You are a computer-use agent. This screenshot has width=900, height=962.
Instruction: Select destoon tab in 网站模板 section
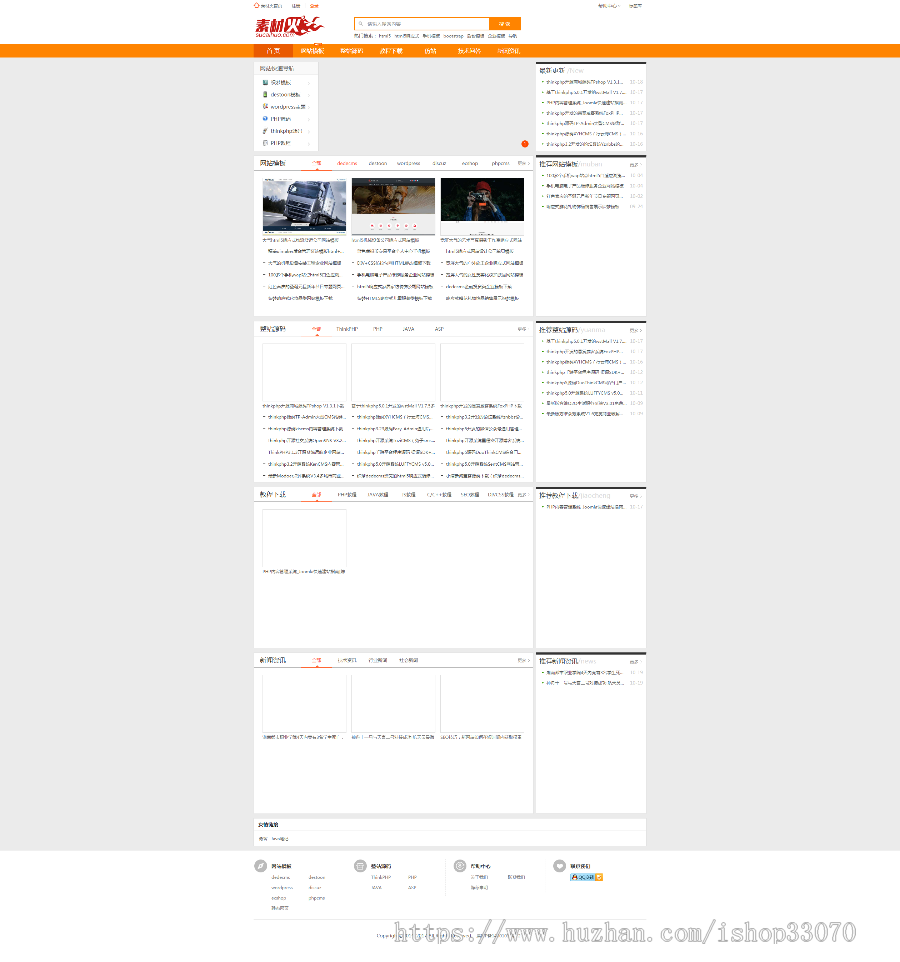point(378,163)
